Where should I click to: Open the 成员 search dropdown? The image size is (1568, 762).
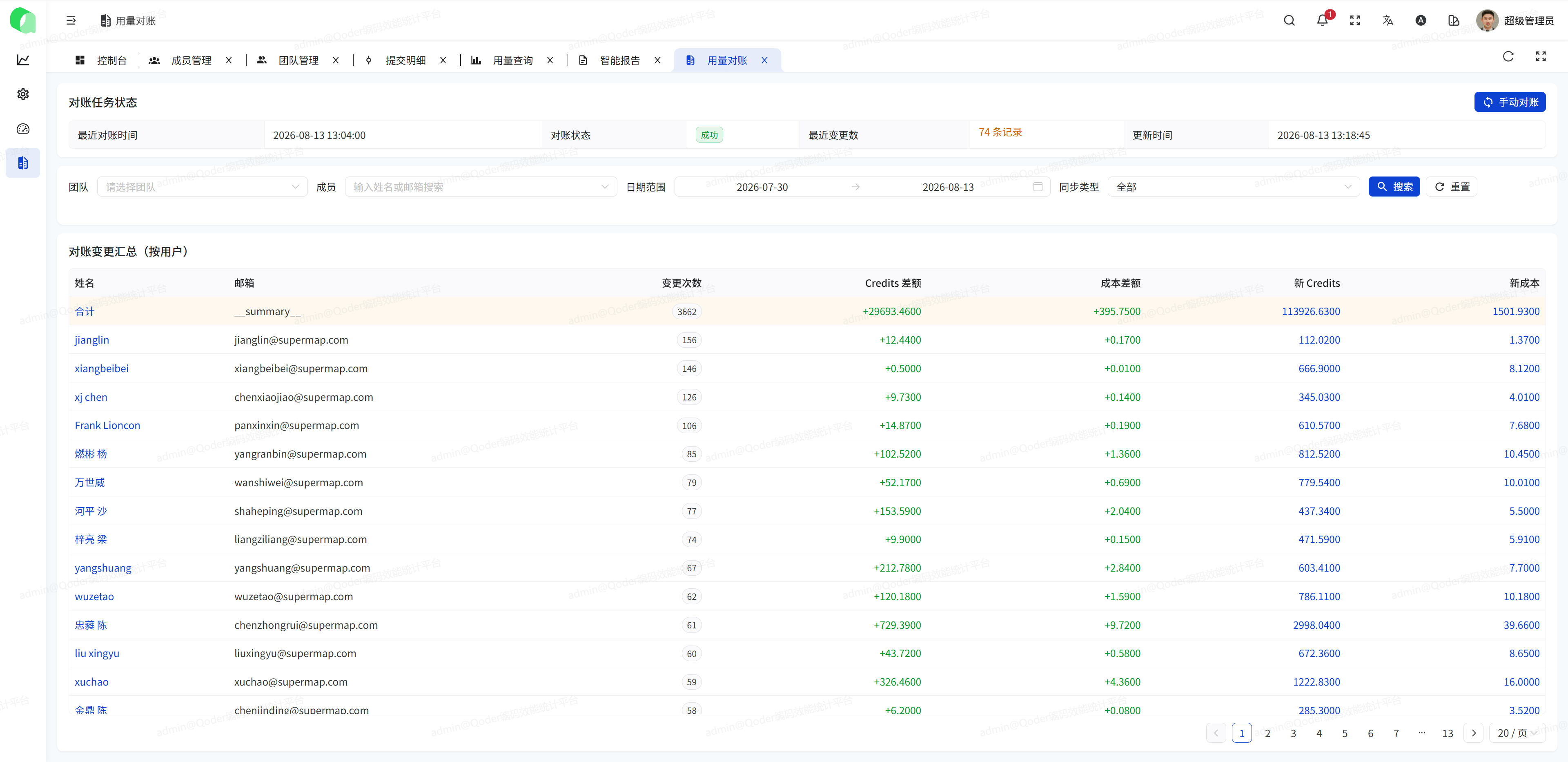(x=481, y=187)
